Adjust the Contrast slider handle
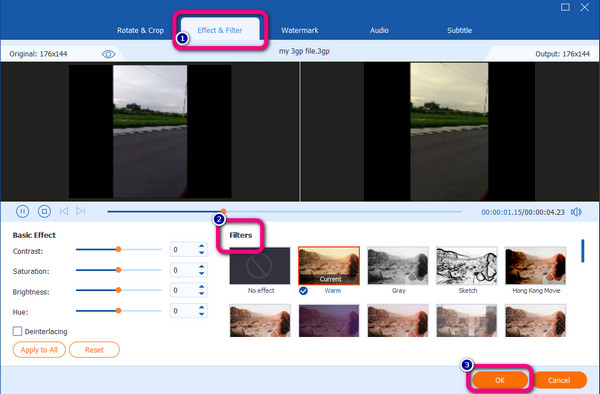Viewport: 600px width, 394px height. coord(119,249)
